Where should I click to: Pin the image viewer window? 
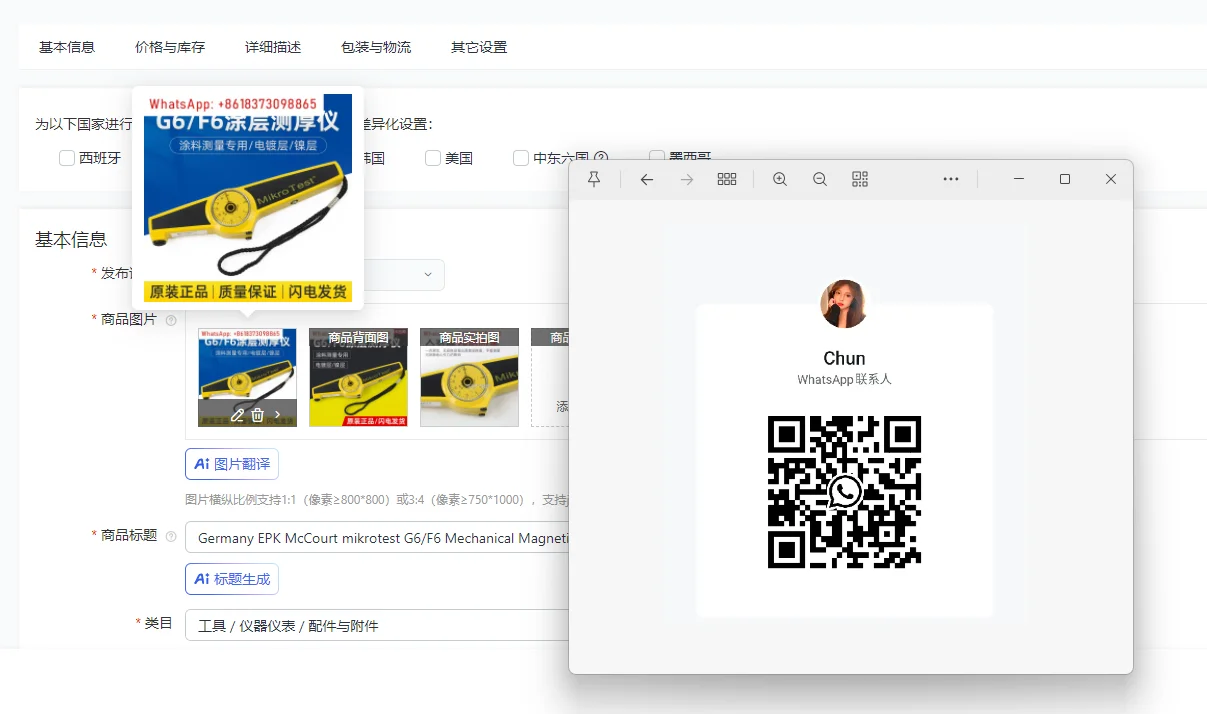pyautogui.click(x=594, y=179)
